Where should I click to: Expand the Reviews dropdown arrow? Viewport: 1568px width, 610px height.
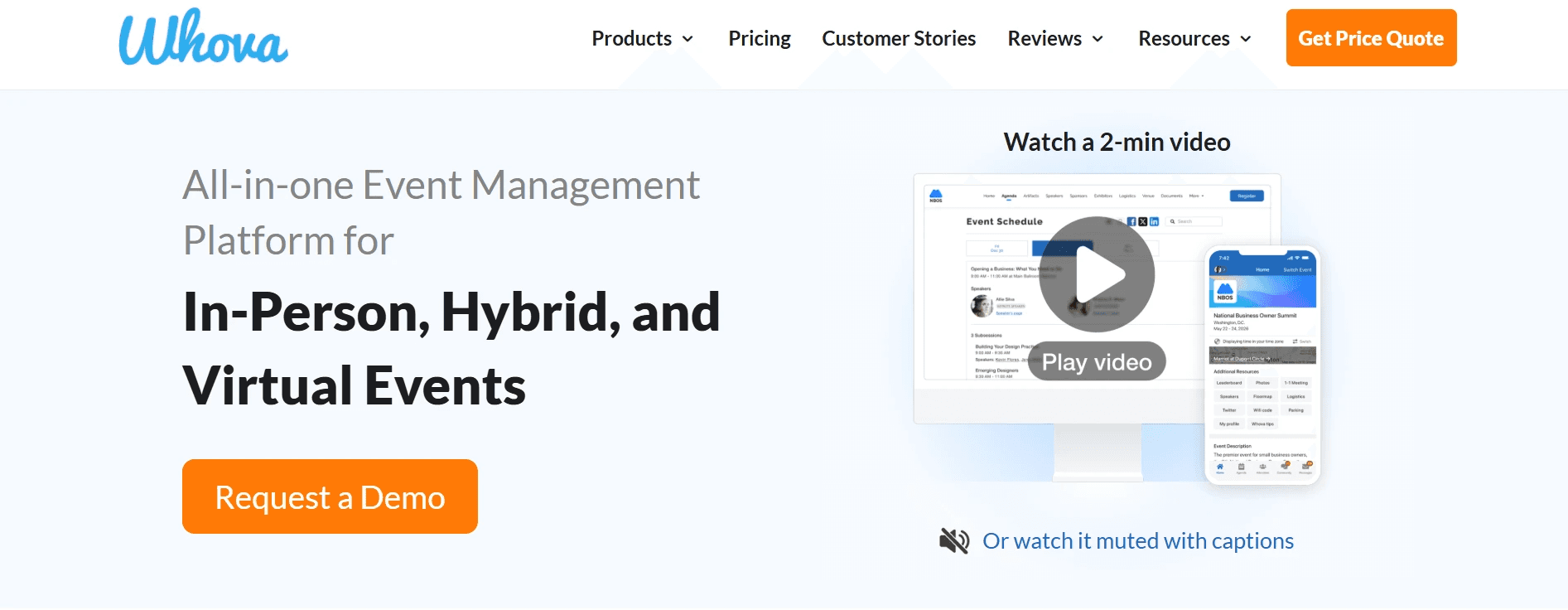click(x=1098, y=39)
